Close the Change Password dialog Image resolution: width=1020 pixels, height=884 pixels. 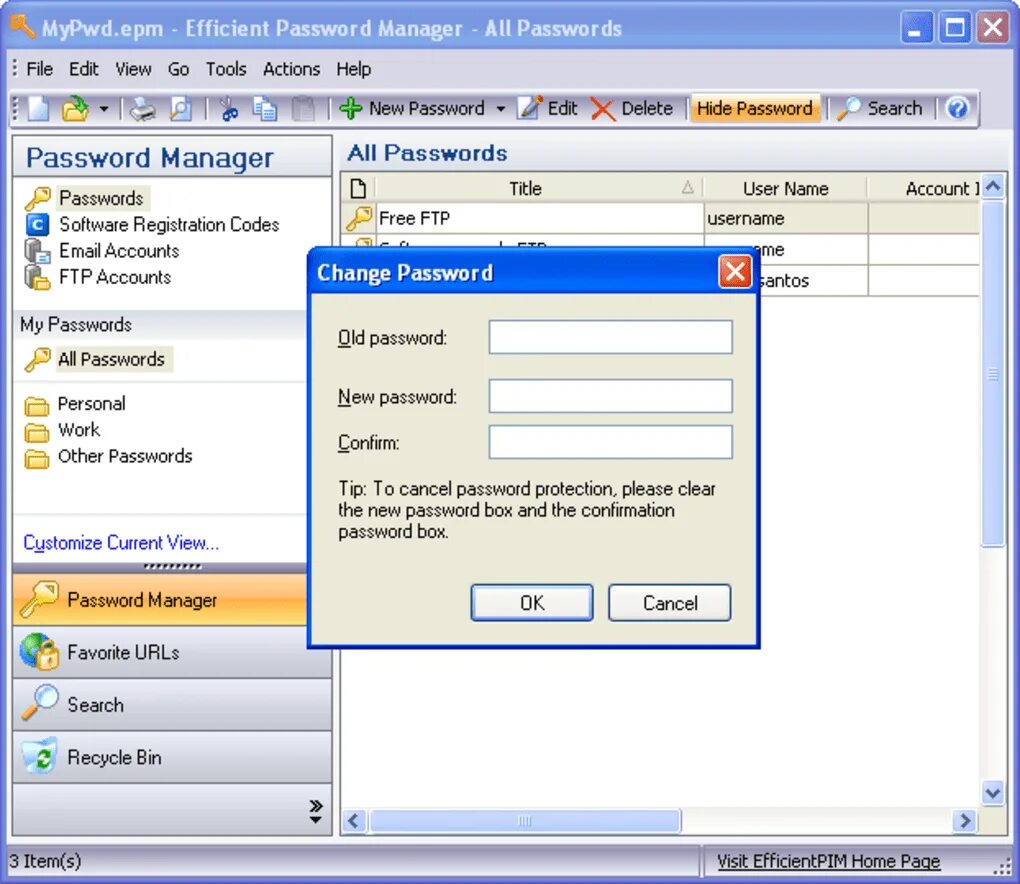(735, 271)
